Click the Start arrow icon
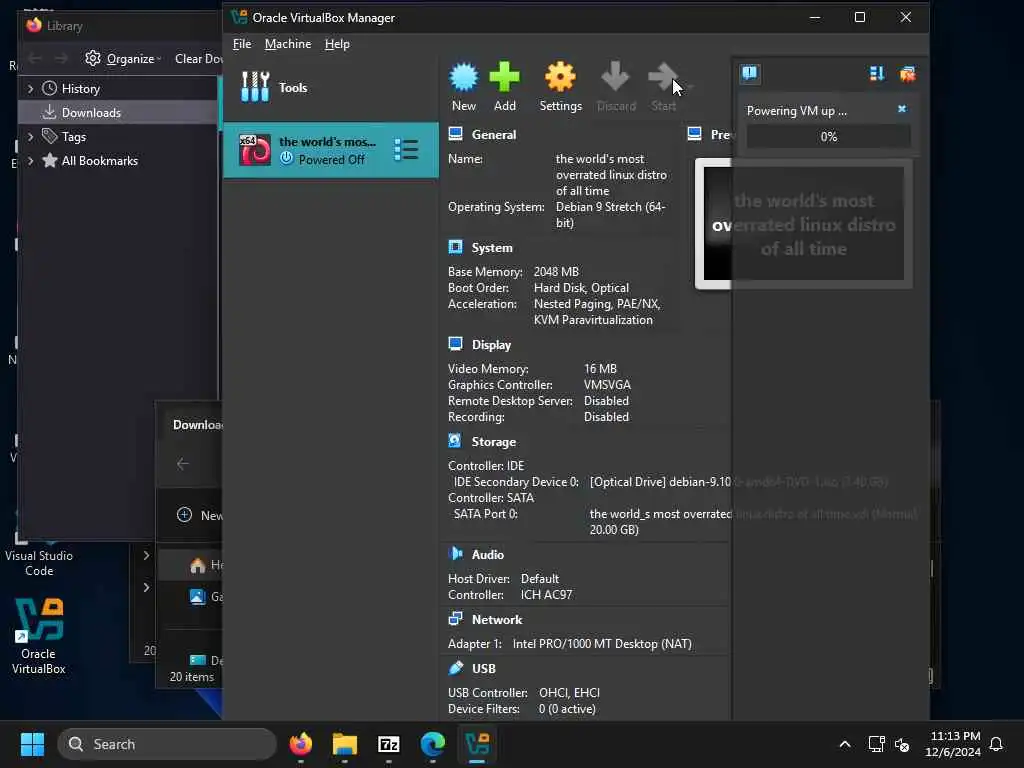 point(663,78)
